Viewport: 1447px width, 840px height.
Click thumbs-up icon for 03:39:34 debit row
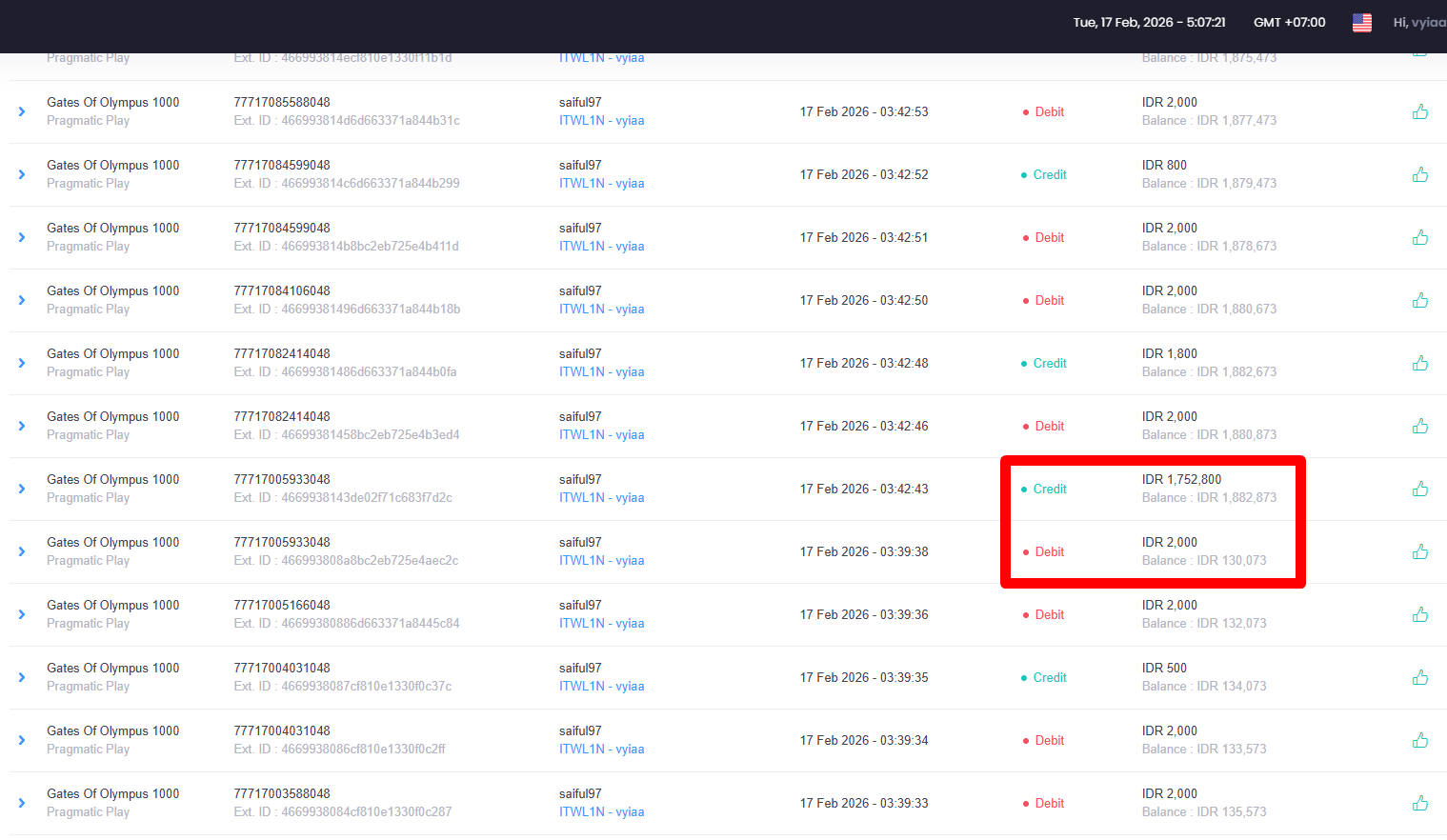point(1419,740)
